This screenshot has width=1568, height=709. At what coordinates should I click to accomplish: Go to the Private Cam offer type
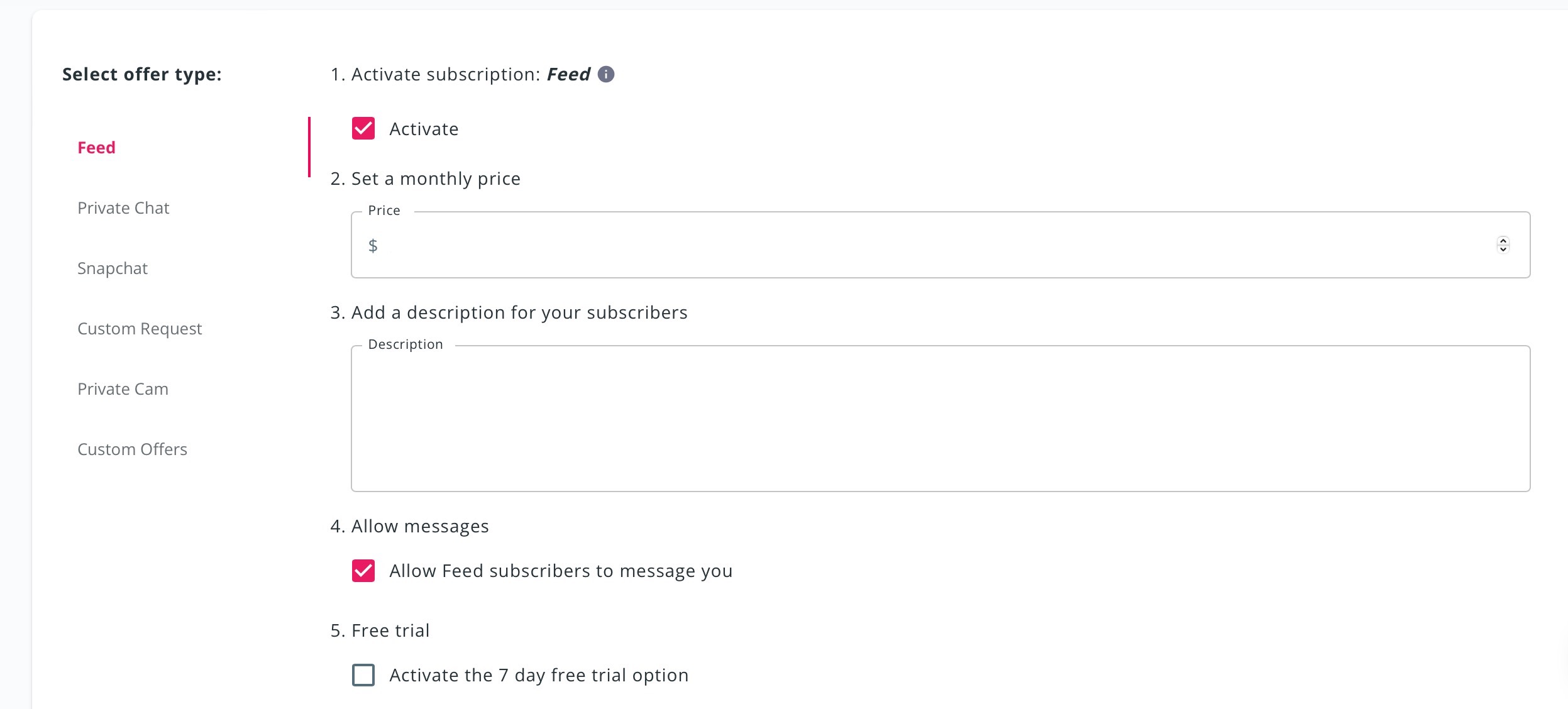(x=123, y=389)
